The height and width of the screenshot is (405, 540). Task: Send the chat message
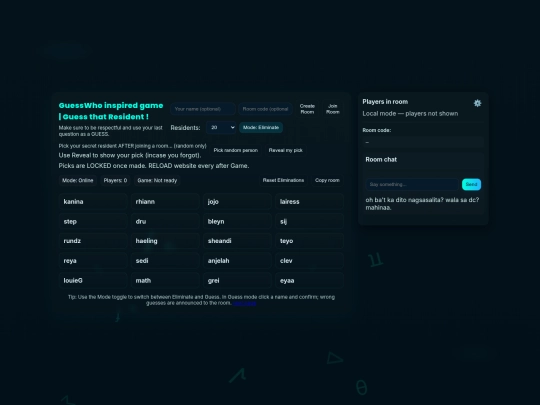tap(471, 184)
